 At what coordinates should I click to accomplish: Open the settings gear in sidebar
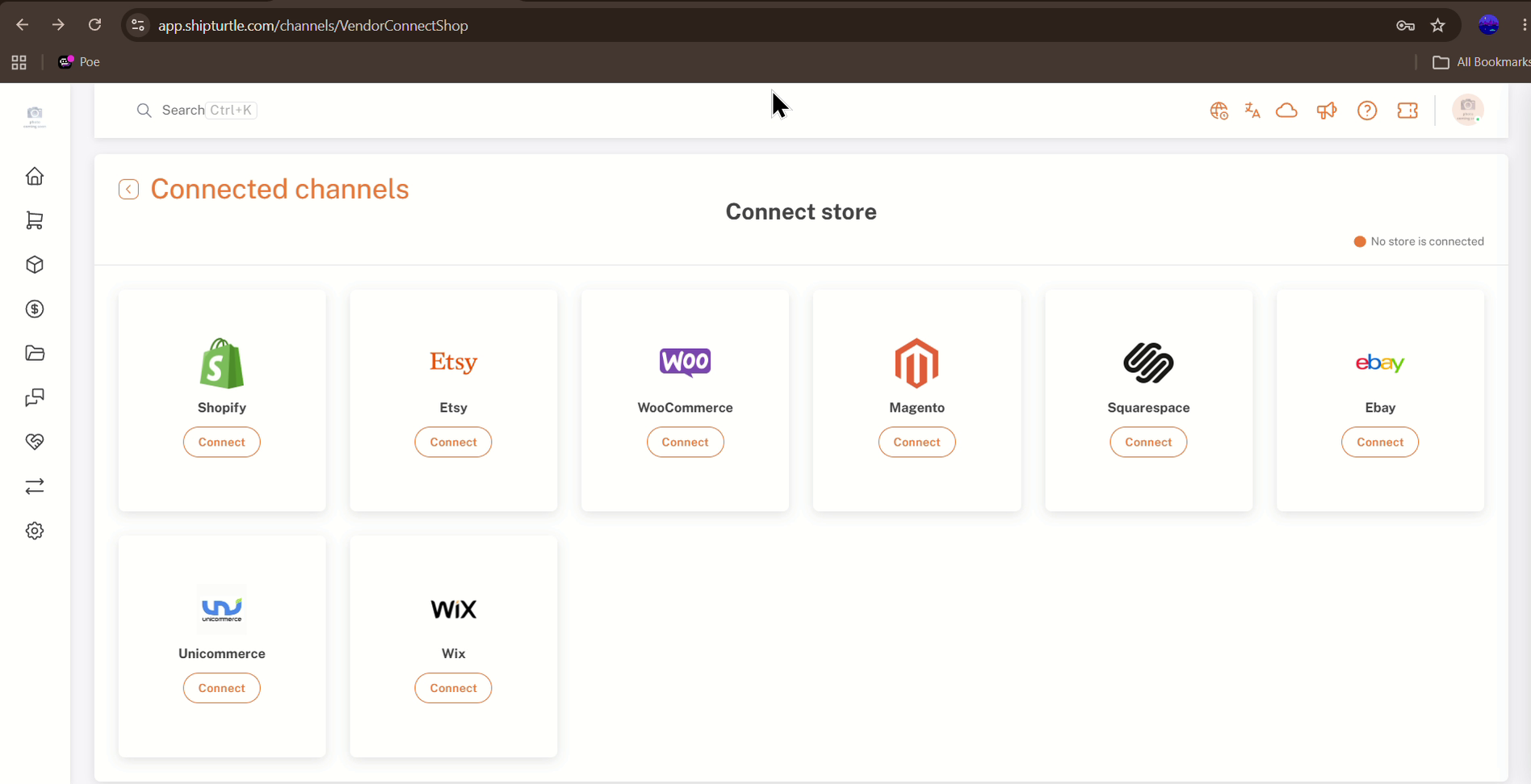35,530
